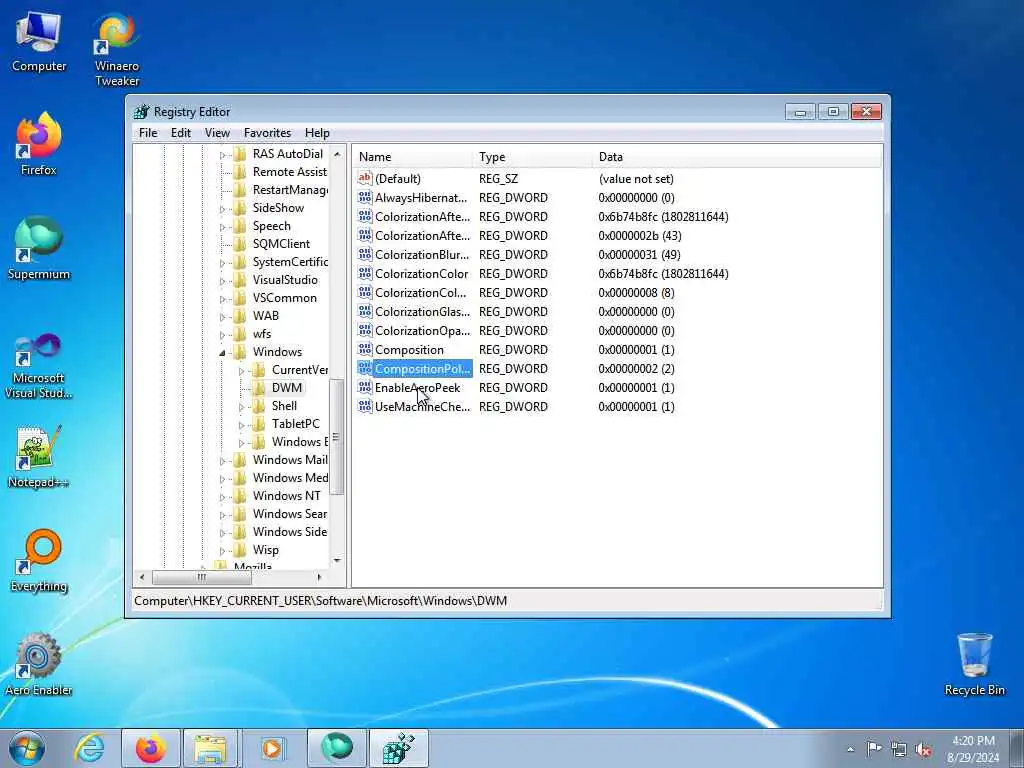Open Supermium from the taskbar
The width and height of the screenshot is (1024, 768).
click(337, 748)
